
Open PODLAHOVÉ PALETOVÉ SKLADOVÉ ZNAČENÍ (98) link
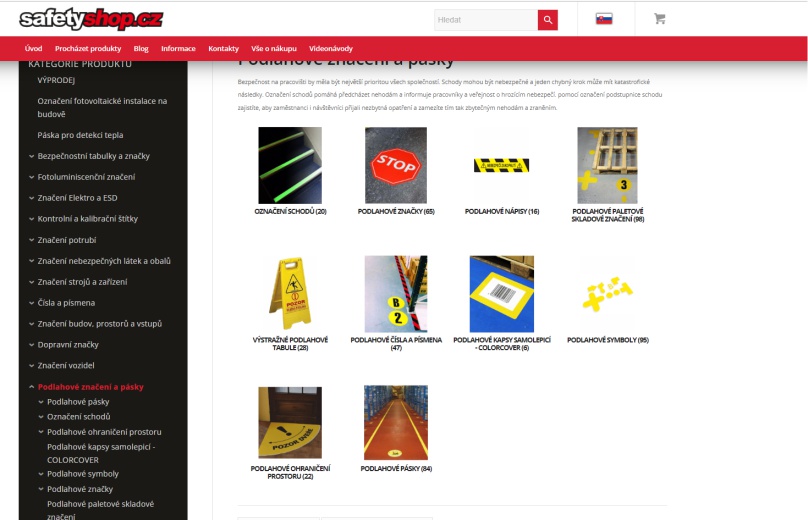click(x=608, y=215)
